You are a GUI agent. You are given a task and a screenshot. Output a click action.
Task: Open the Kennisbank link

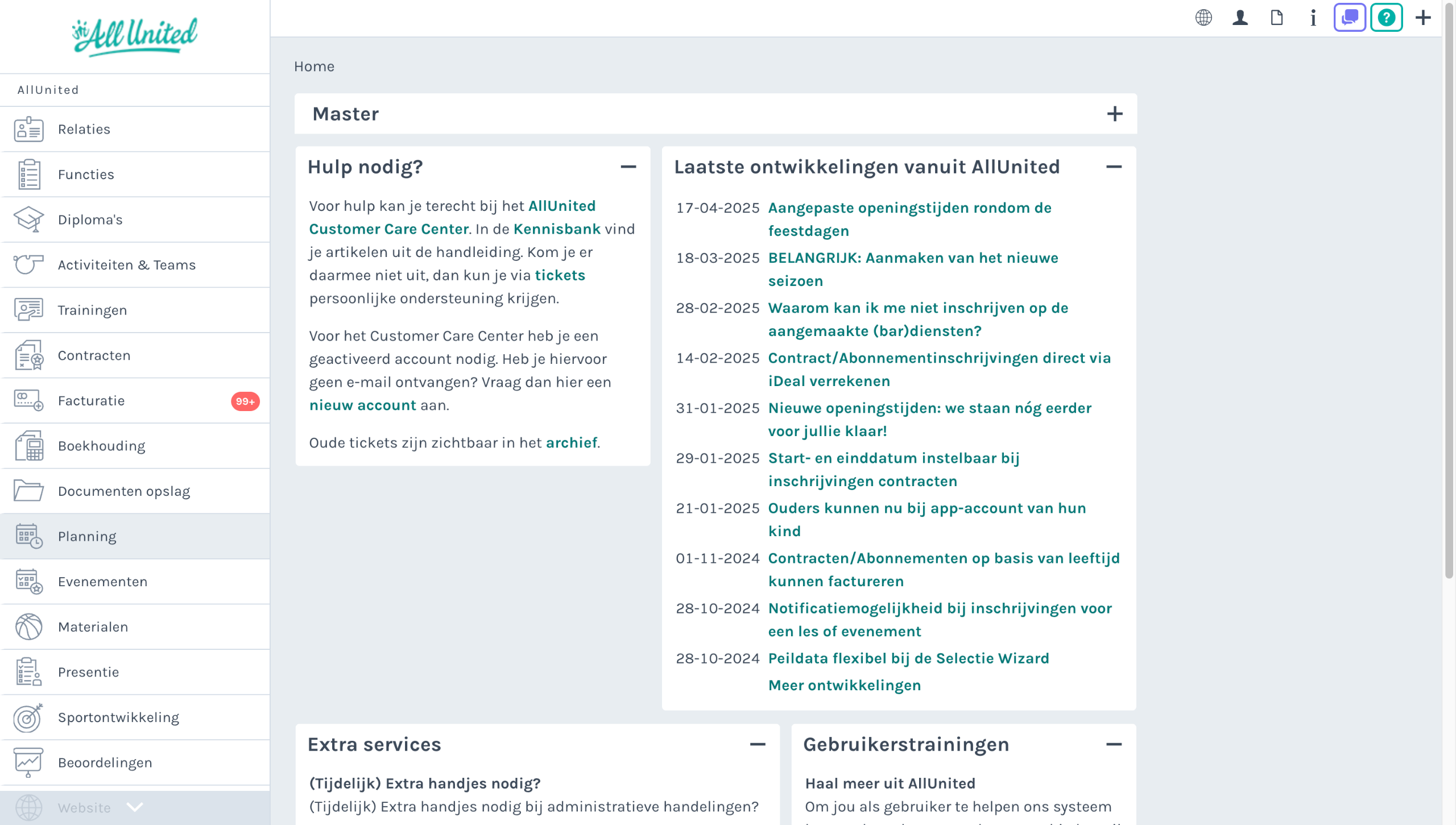[x=557, y=229]
